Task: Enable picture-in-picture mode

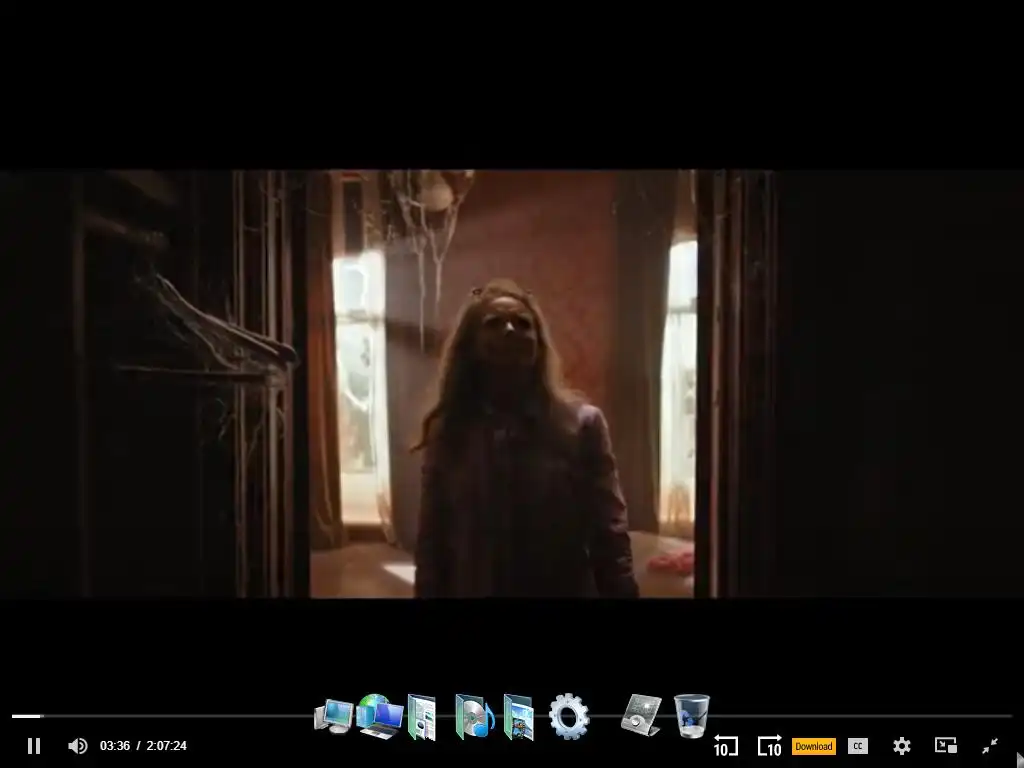Action: tap(946, 746)
